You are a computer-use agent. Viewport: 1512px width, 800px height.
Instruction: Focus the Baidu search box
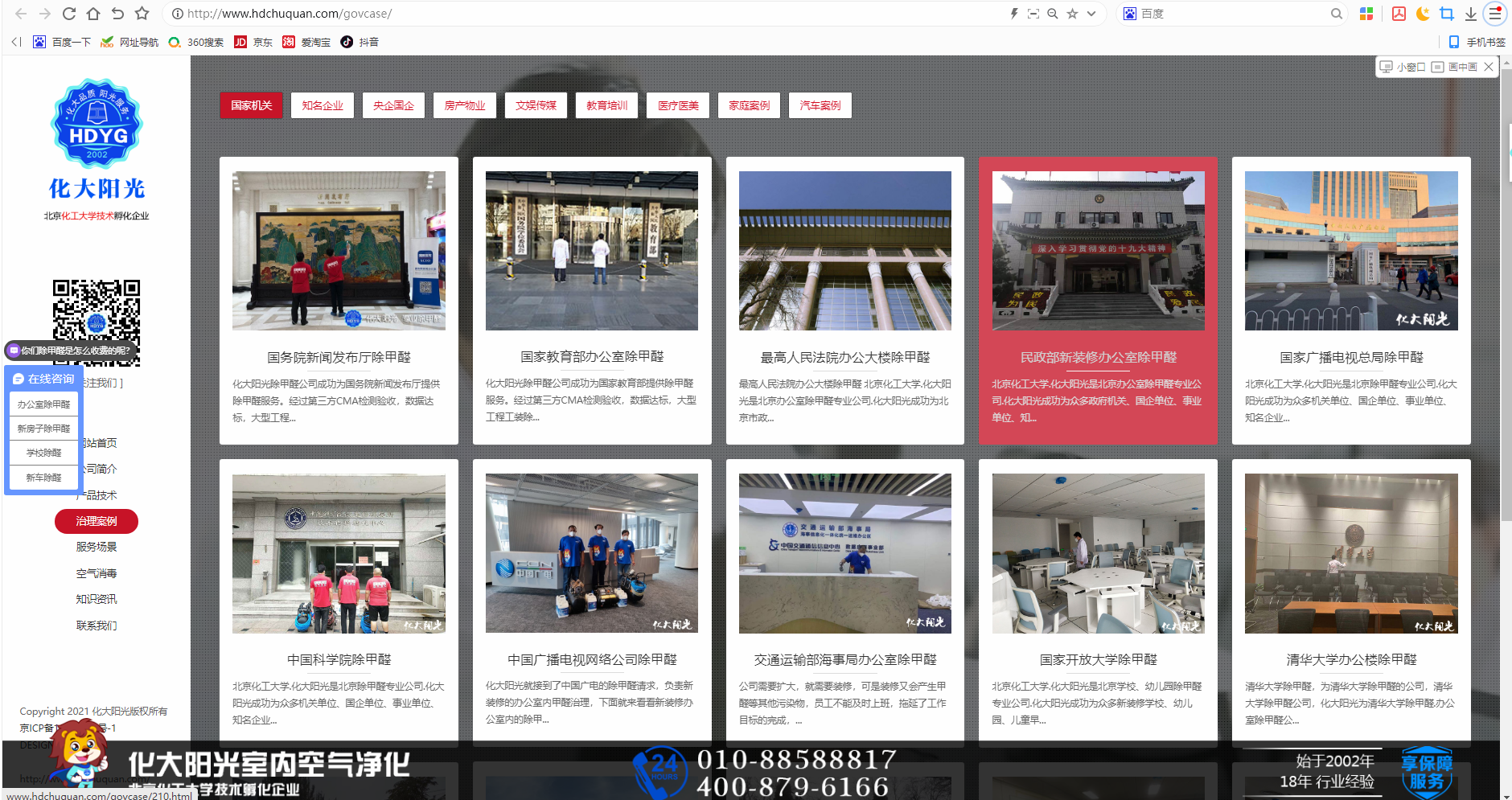tap(1231, 14)
